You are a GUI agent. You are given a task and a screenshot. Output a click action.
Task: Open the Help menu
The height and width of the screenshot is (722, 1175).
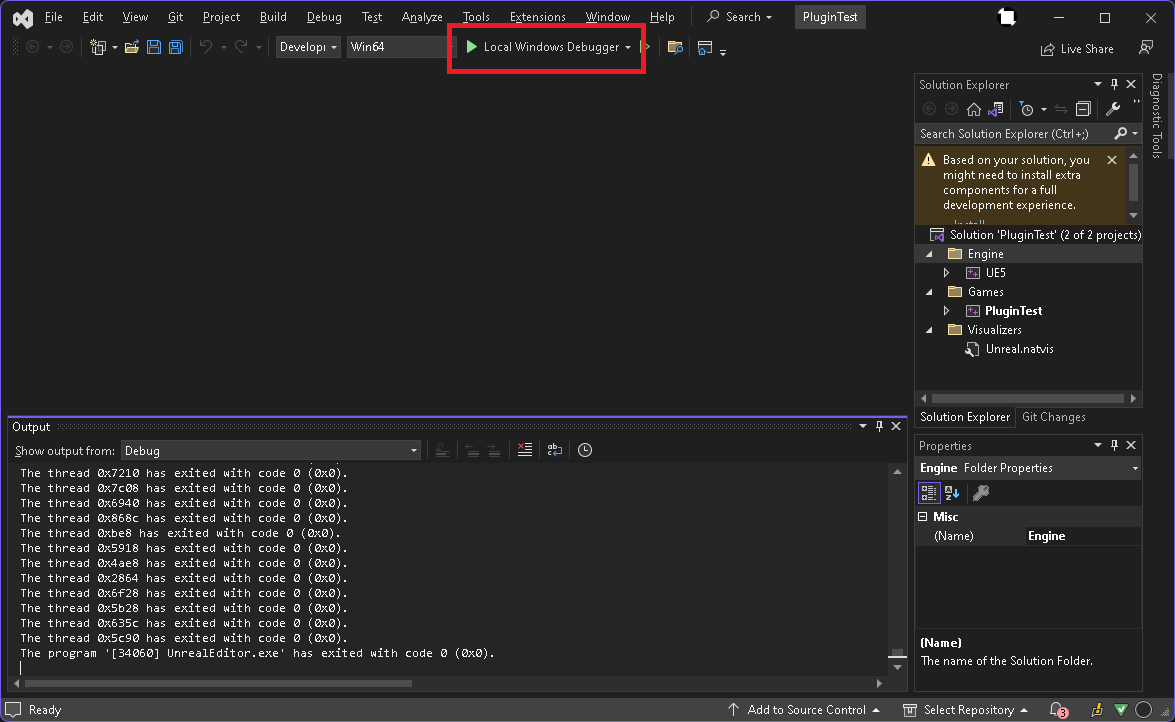662,16
